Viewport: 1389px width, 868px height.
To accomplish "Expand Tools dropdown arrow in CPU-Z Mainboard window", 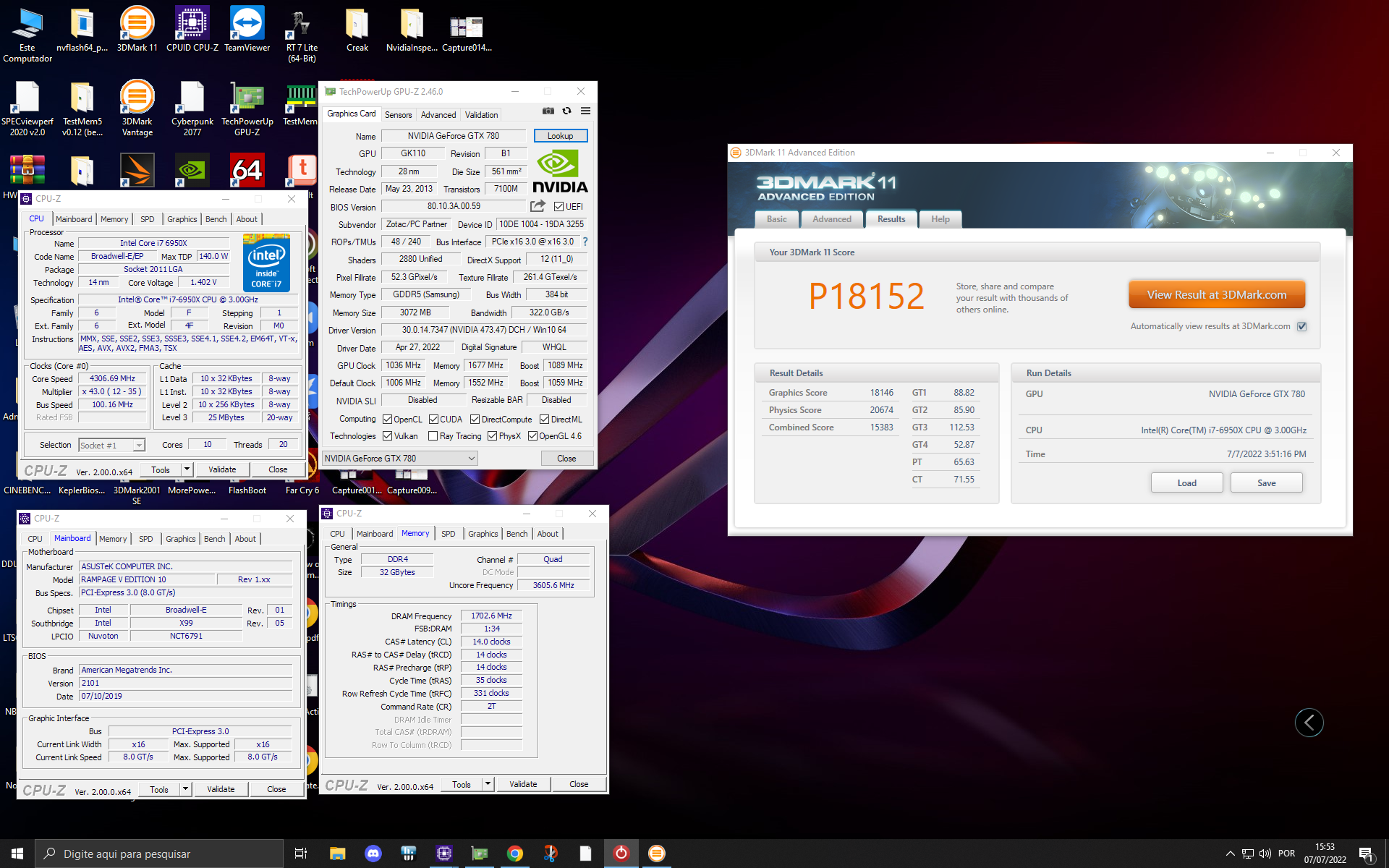I will point(185,789).
